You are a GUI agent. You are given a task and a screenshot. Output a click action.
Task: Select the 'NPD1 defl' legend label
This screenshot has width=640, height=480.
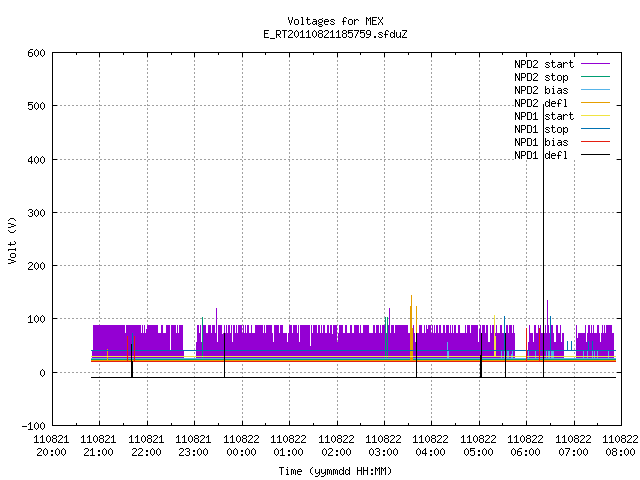[541, 156]
